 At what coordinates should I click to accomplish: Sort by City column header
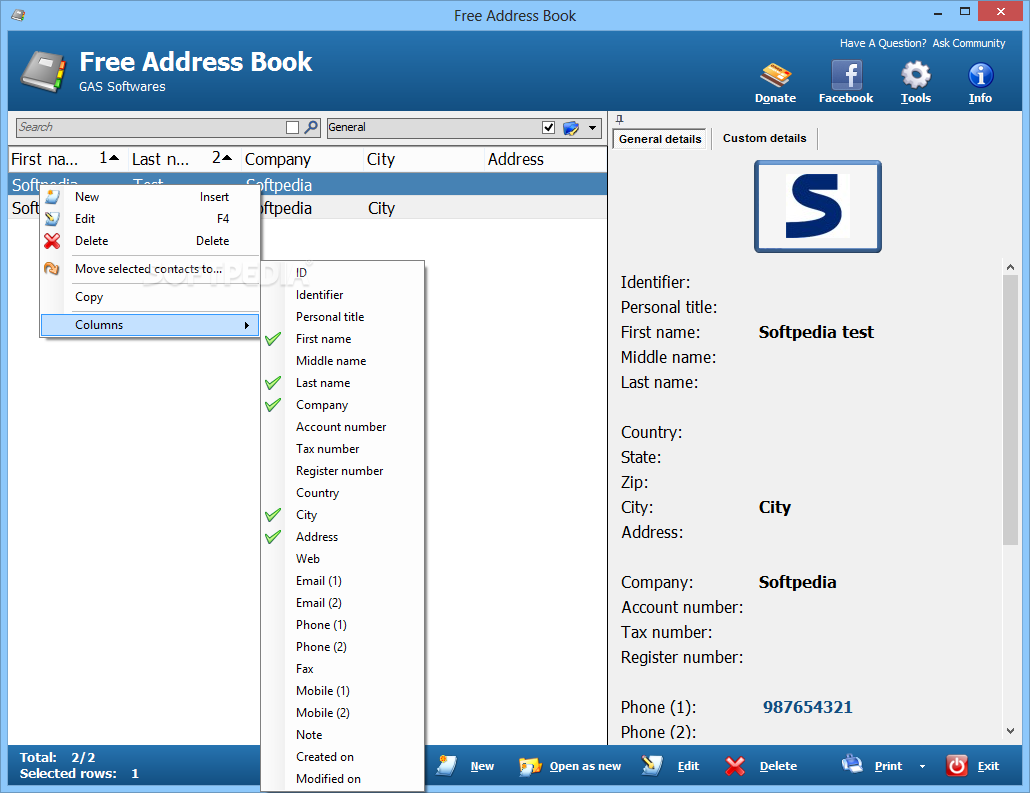424,159
